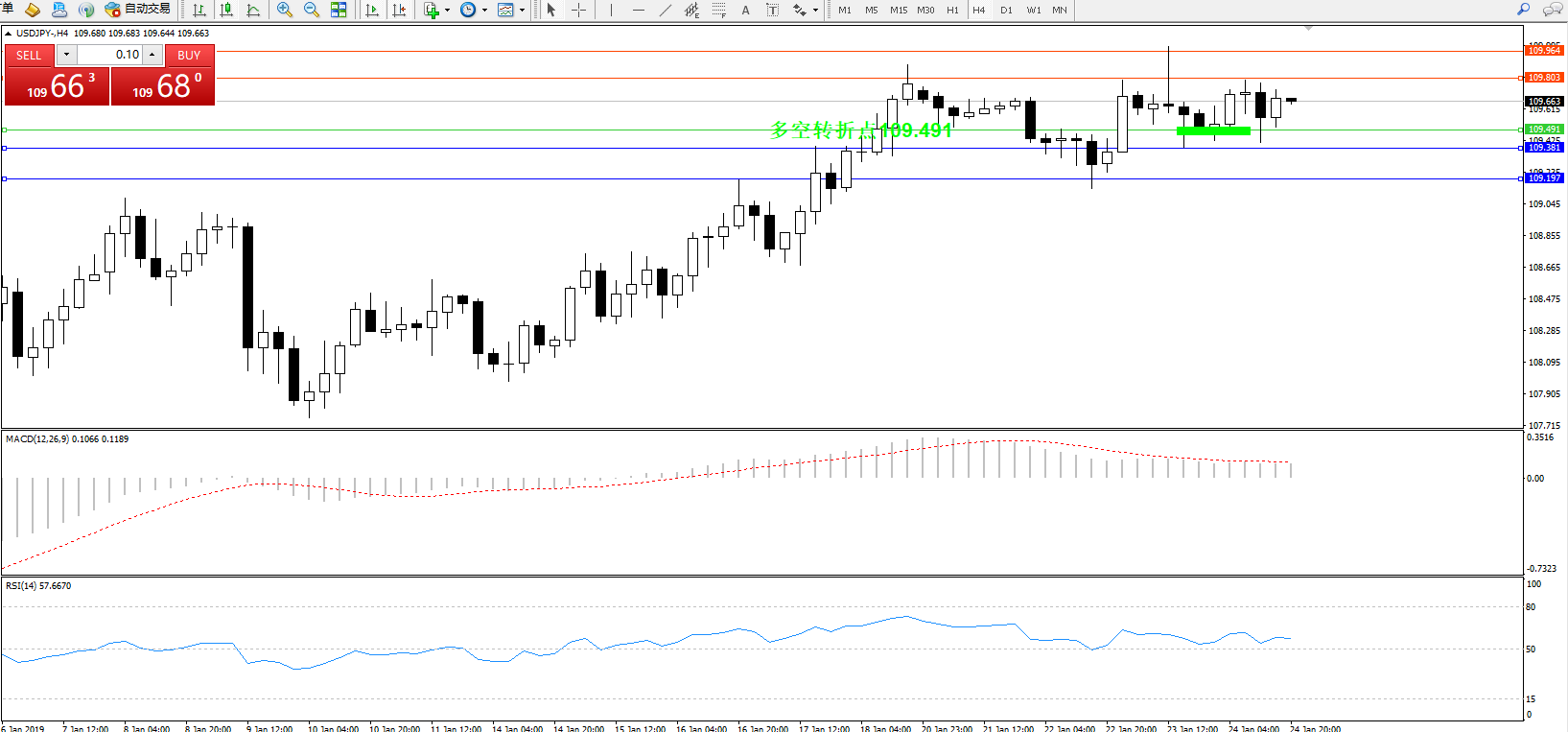Switch to the D1 timeframe
Image resolution: width=1568 pixels, height=732 pixels.
[1006, 10]
